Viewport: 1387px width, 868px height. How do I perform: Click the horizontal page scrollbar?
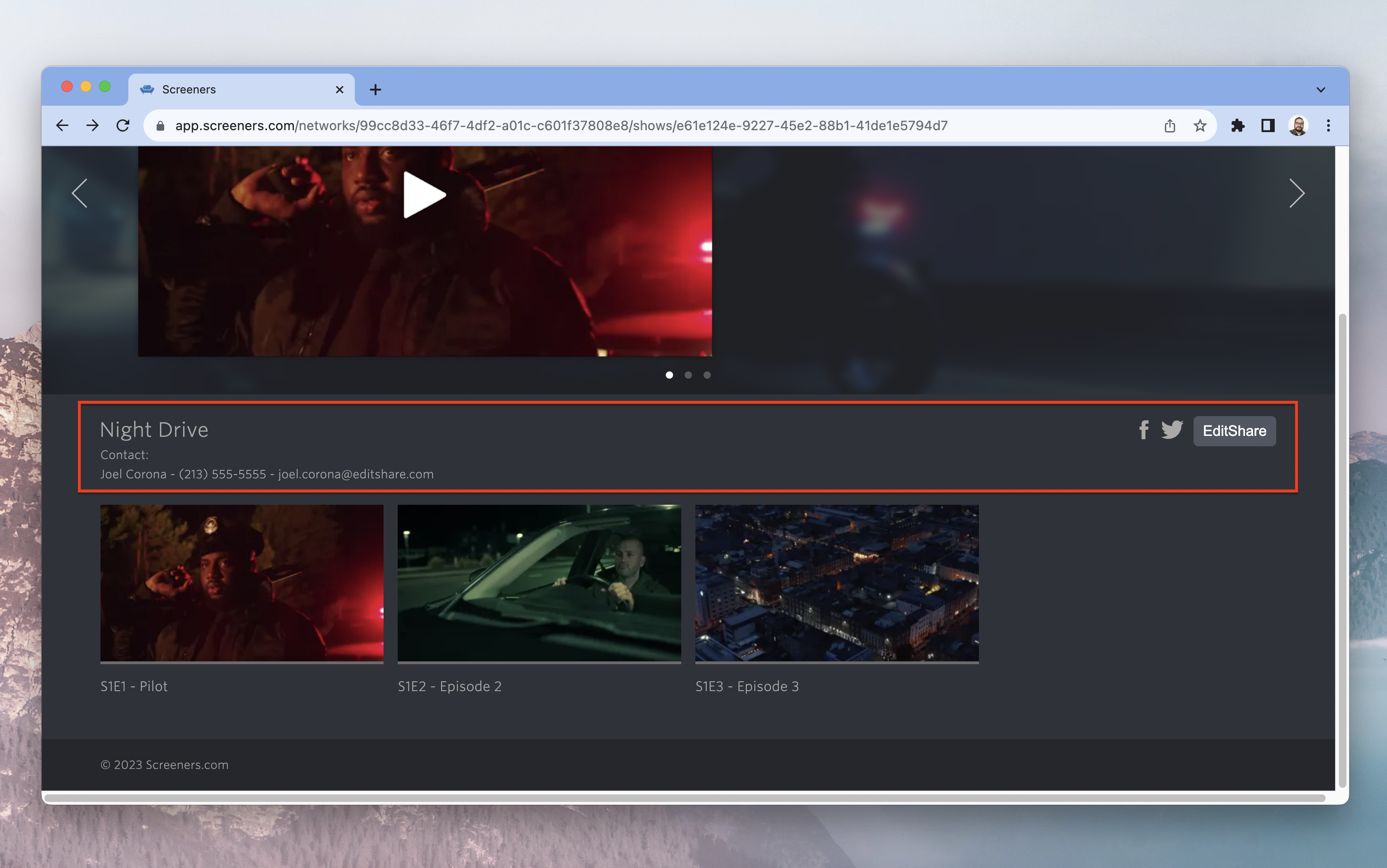click(685, 797)
